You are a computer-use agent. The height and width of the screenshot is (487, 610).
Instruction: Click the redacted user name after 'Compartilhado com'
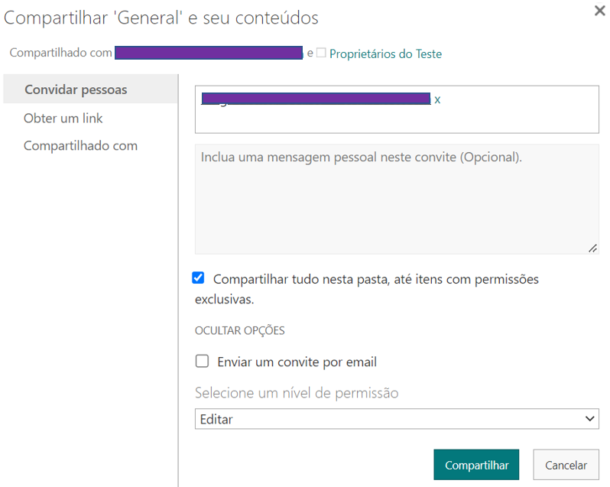click(208, 53)
